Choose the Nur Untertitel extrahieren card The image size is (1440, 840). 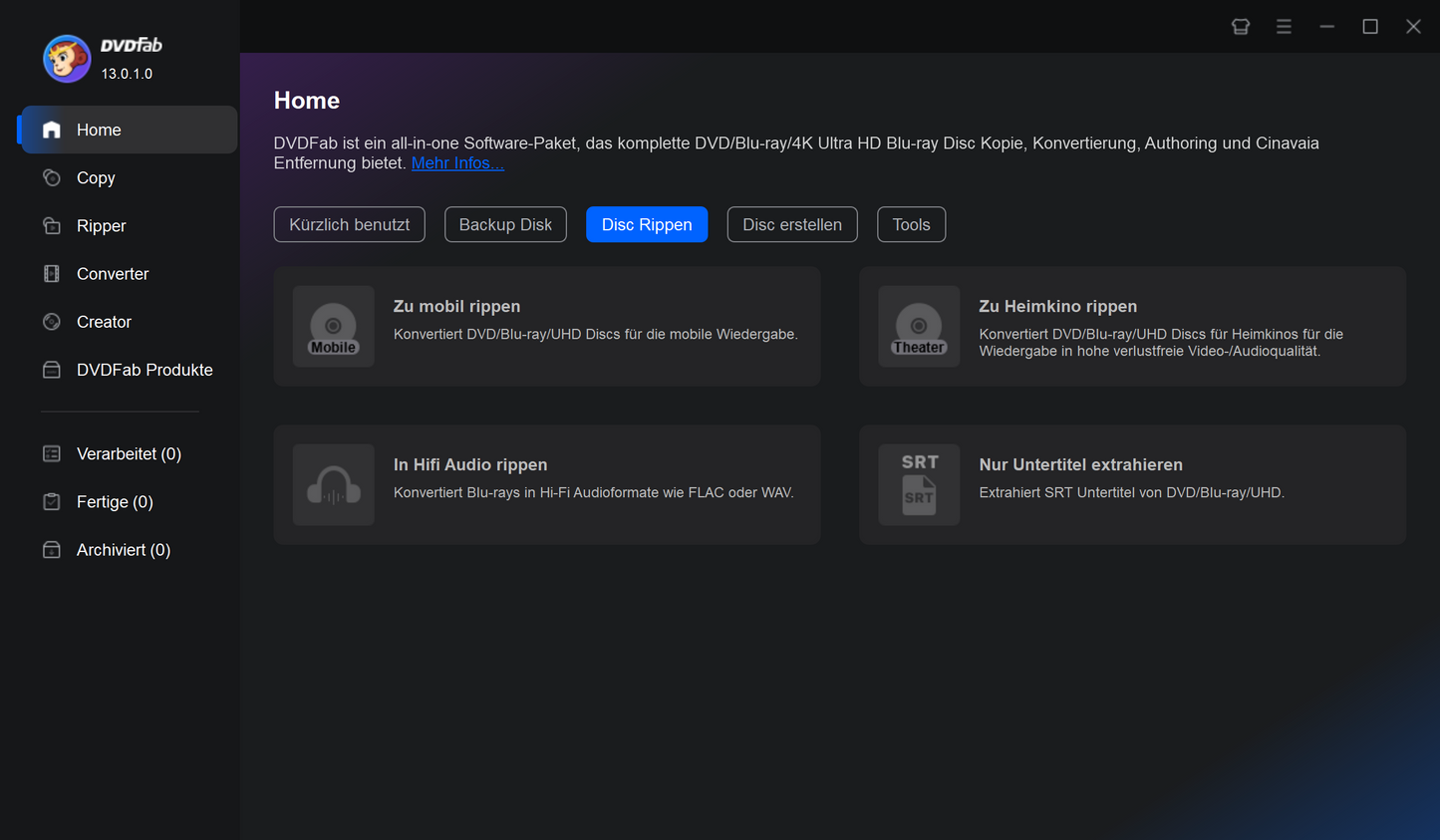pyautogui.click(x=1131, y=485)
